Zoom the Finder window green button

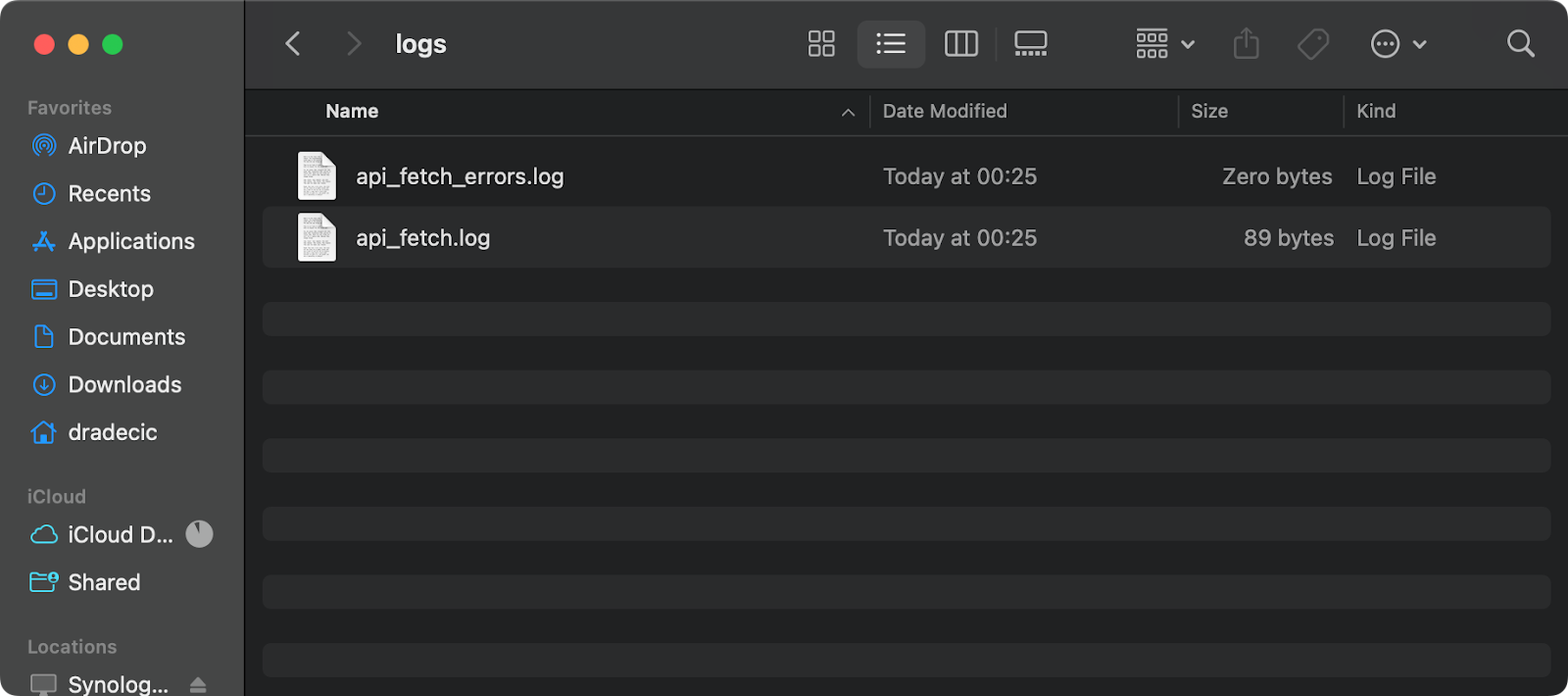[x=113, y=44]
